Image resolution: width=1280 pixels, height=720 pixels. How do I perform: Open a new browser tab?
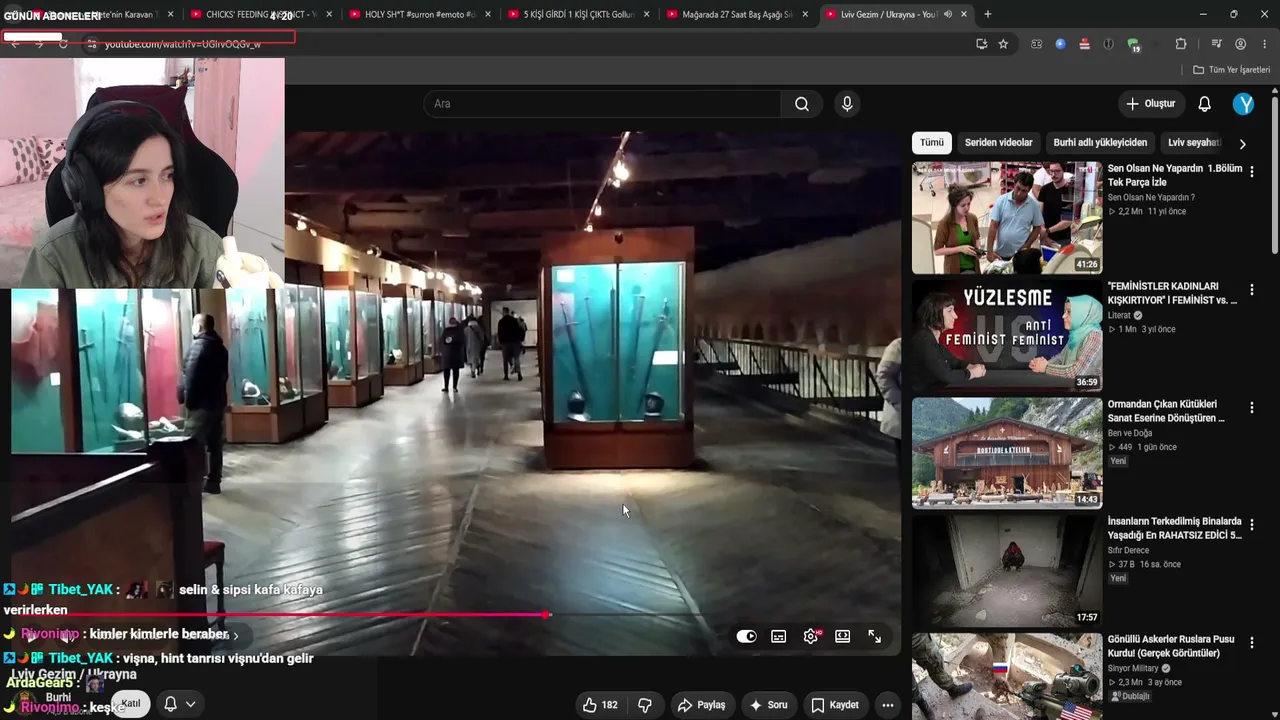coord(988,14)
